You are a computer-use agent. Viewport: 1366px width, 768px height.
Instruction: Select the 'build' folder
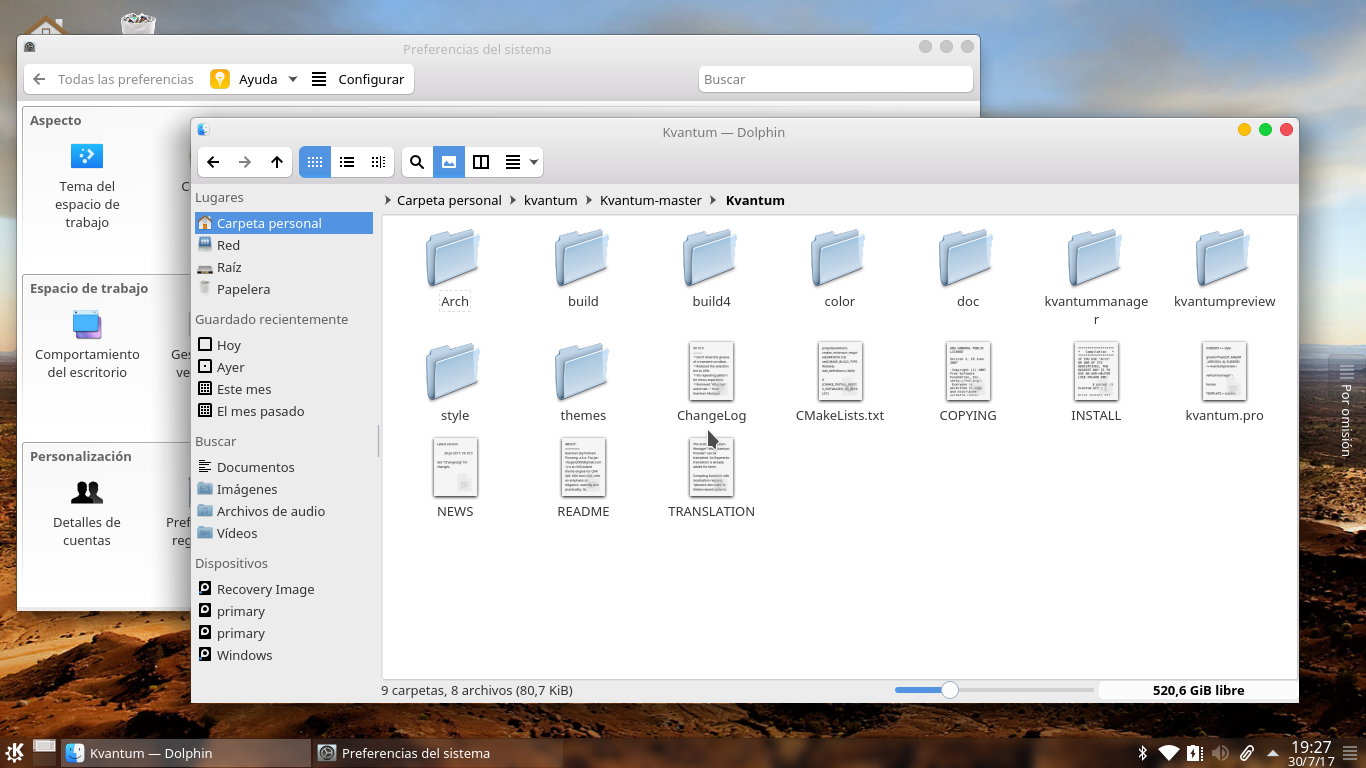tap(583, 268)
